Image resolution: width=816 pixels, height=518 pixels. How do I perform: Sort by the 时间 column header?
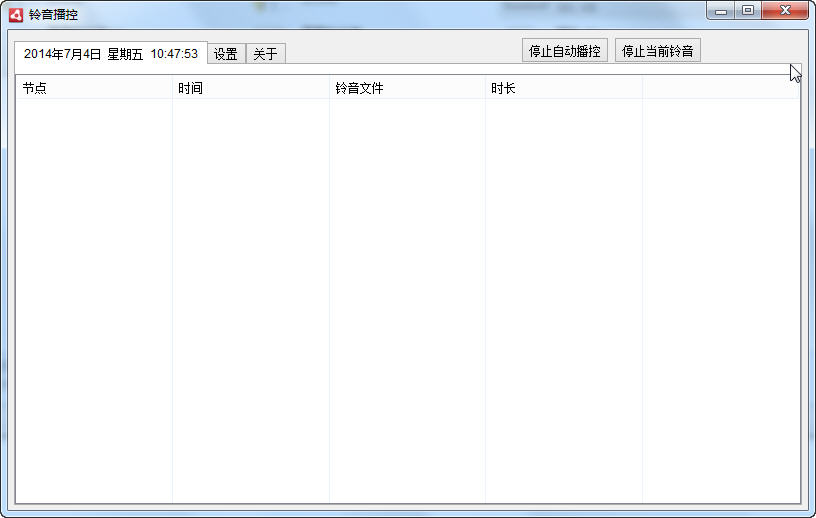pyautogui.click(x=250, y=88)
